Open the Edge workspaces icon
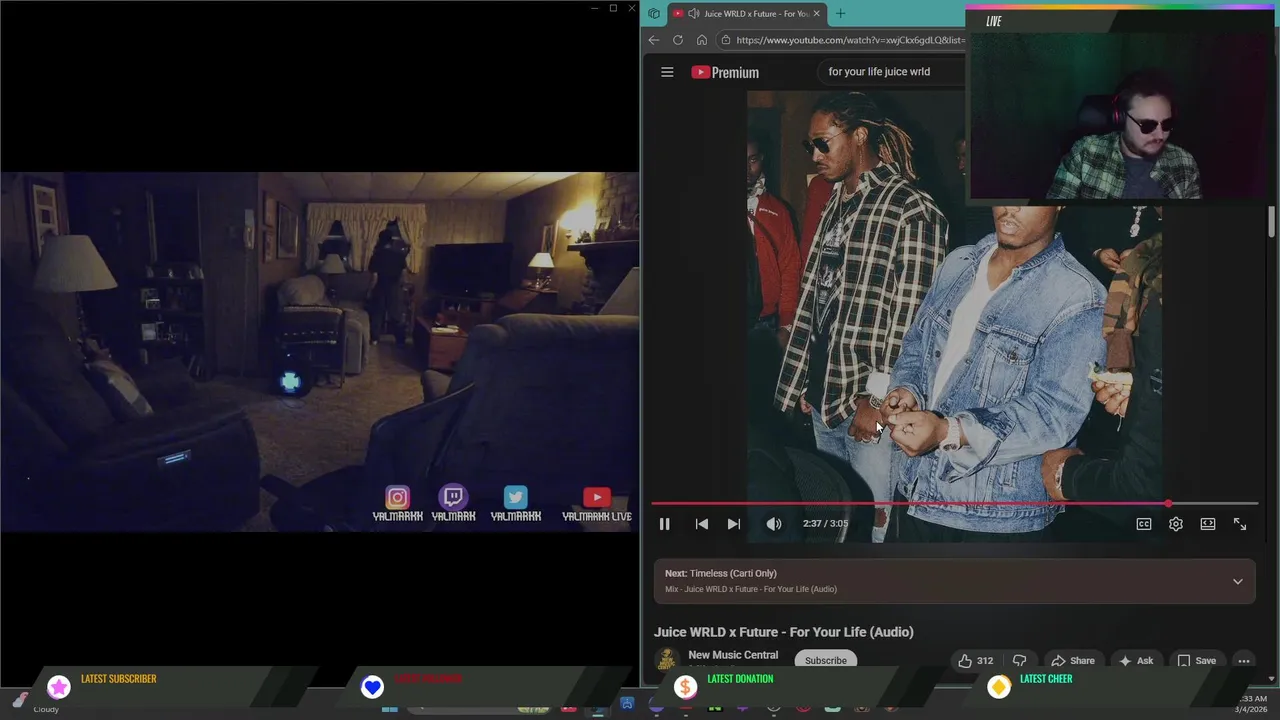The height and width of the screenshot is (720, 1280). click(654, 13)
